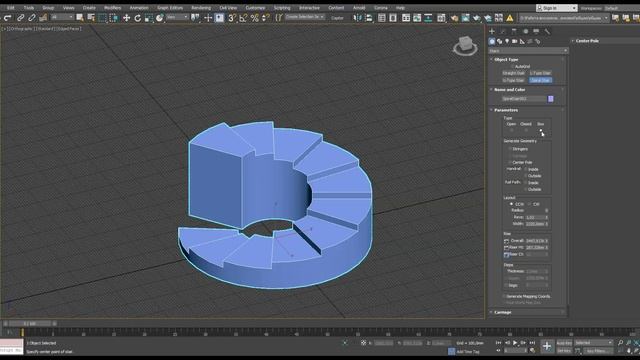This screenshot has width=640, height=360.
Task: Activate Select and Scale tool
Action: click(149, 18)
